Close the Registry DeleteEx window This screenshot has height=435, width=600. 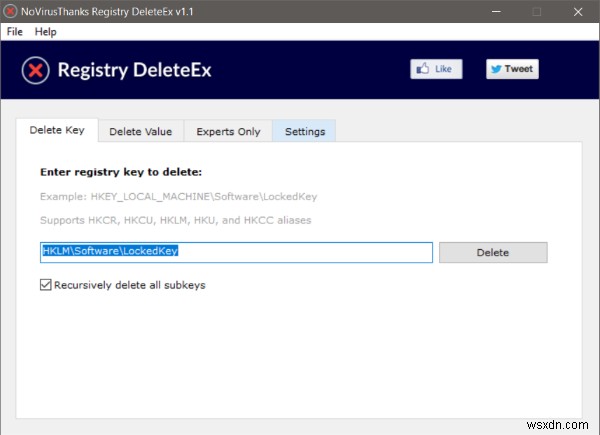coord(578,11)
